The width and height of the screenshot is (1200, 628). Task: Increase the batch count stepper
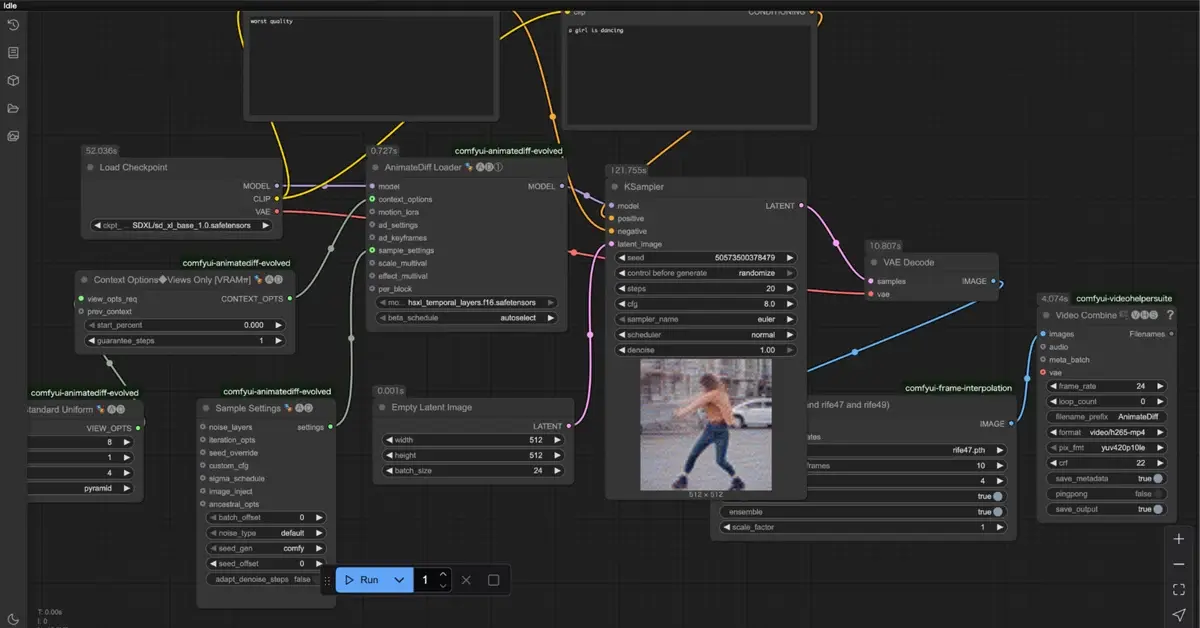pos(443,574)
